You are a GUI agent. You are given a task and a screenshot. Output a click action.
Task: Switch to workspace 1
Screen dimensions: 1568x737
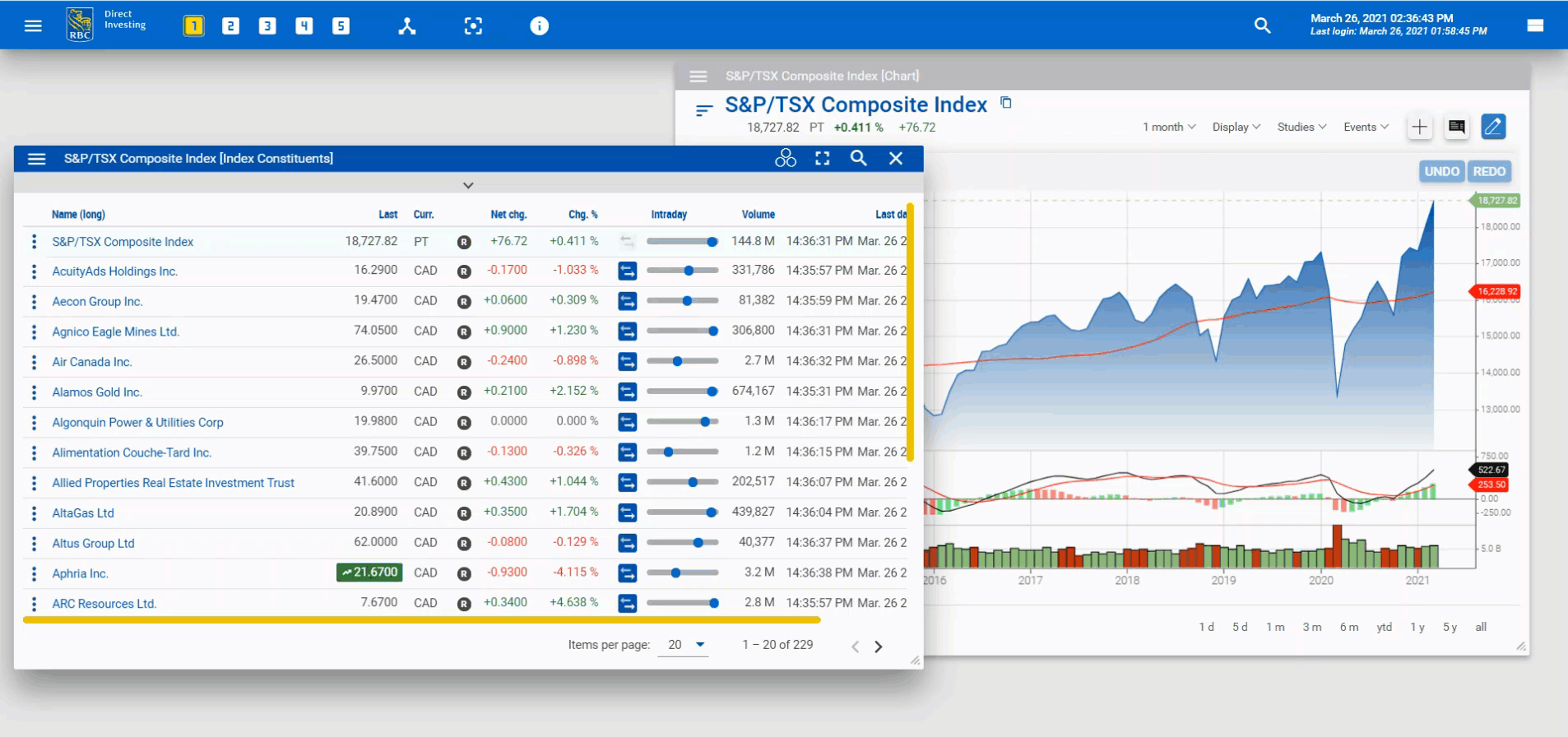point(193,26)
